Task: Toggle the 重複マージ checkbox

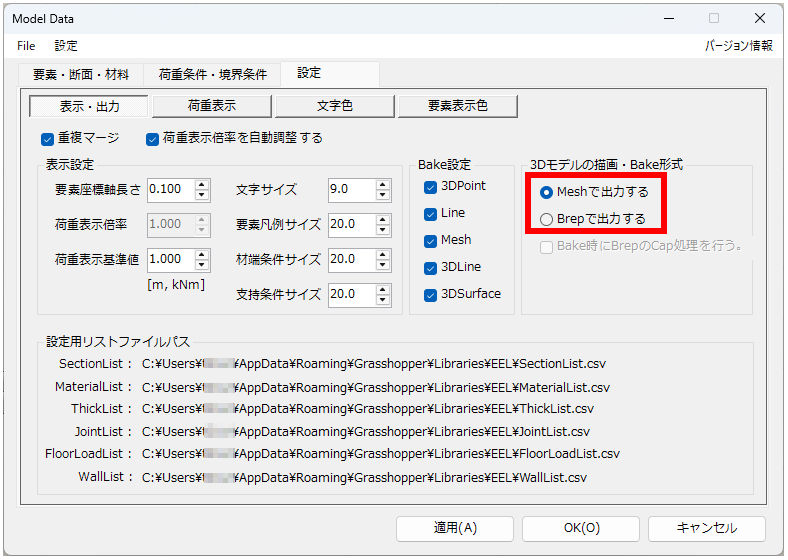Action: coord(47,138)
